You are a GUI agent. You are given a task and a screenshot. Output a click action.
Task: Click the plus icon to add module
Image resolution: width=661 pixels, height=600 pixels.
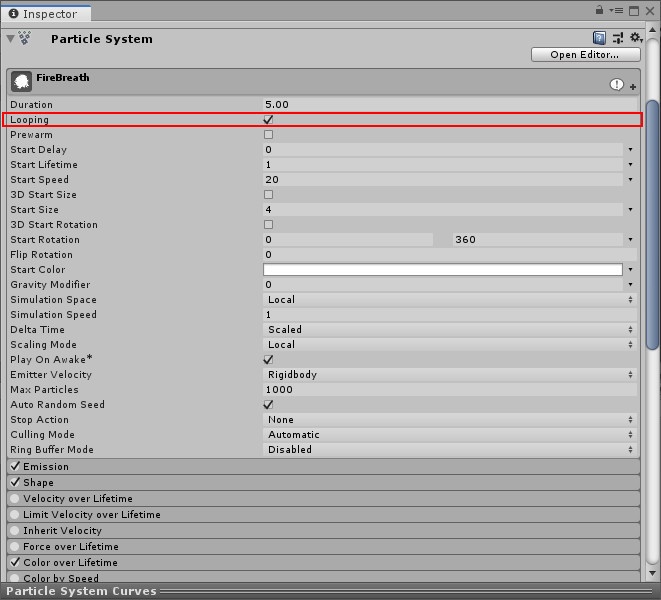pyautogui.click(x=633, y=87)
